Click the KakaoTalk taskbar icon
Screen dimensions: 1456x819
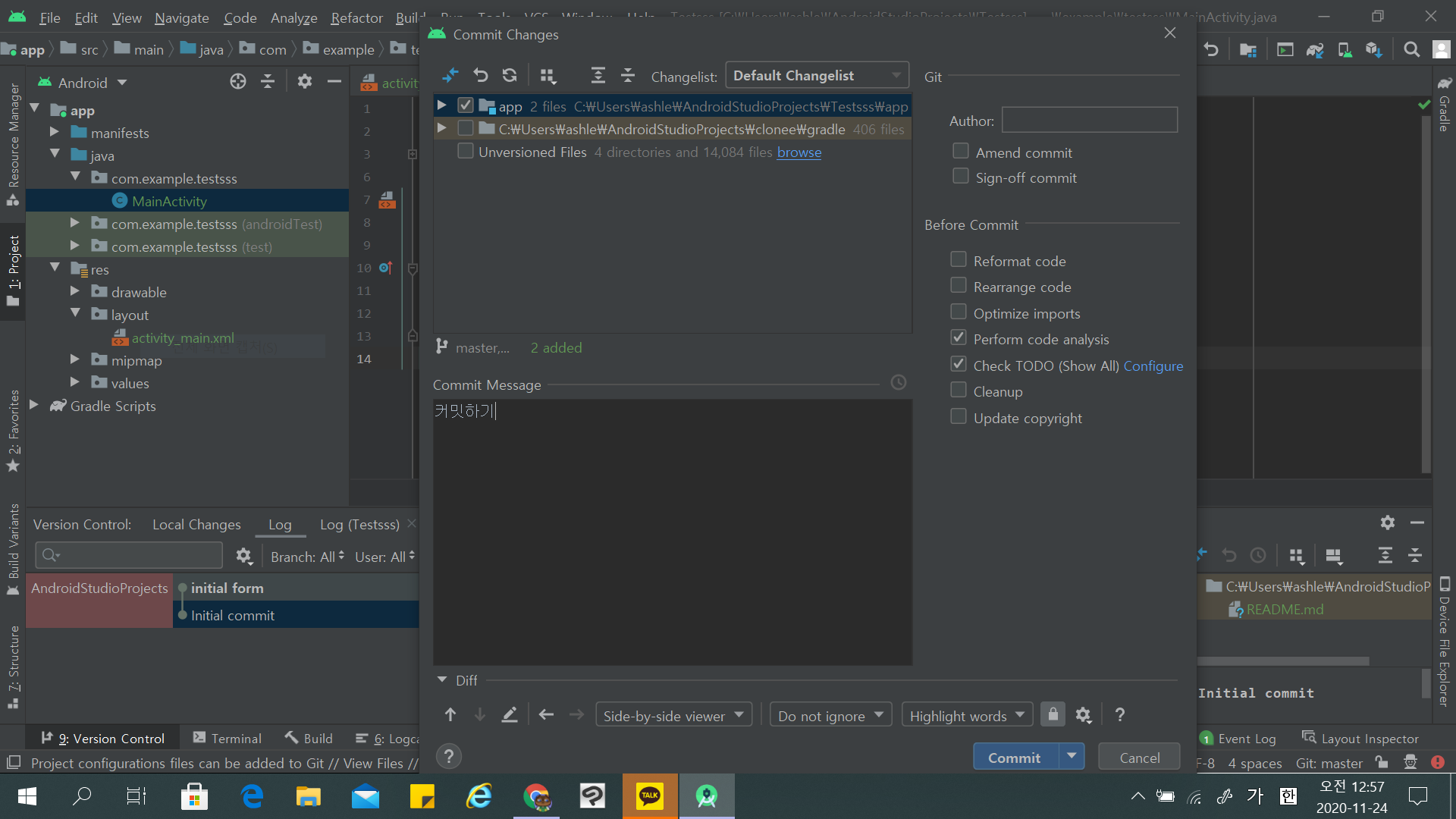pos(650,795)
